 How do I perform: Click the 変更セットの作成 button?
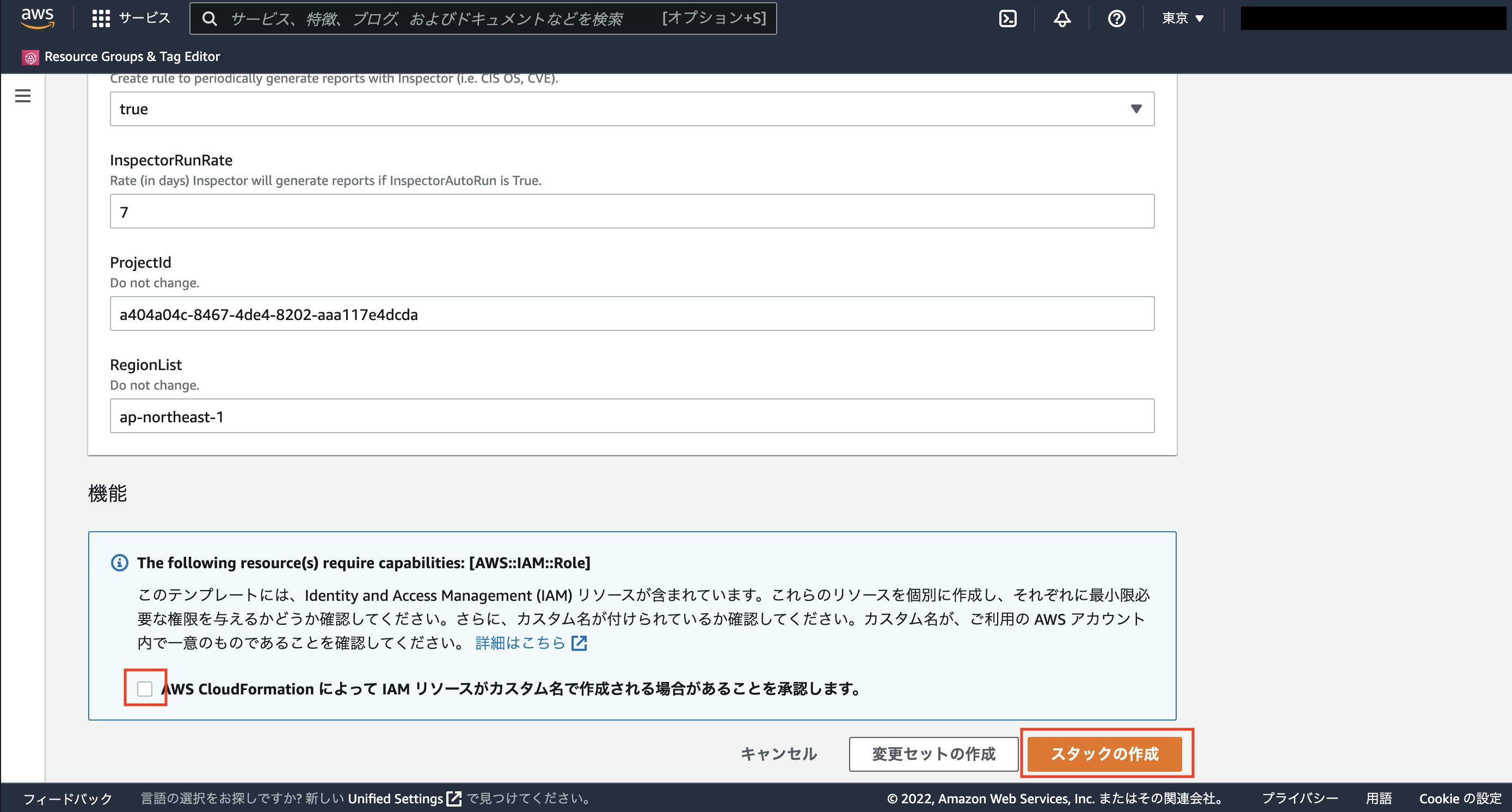[933, 754]
